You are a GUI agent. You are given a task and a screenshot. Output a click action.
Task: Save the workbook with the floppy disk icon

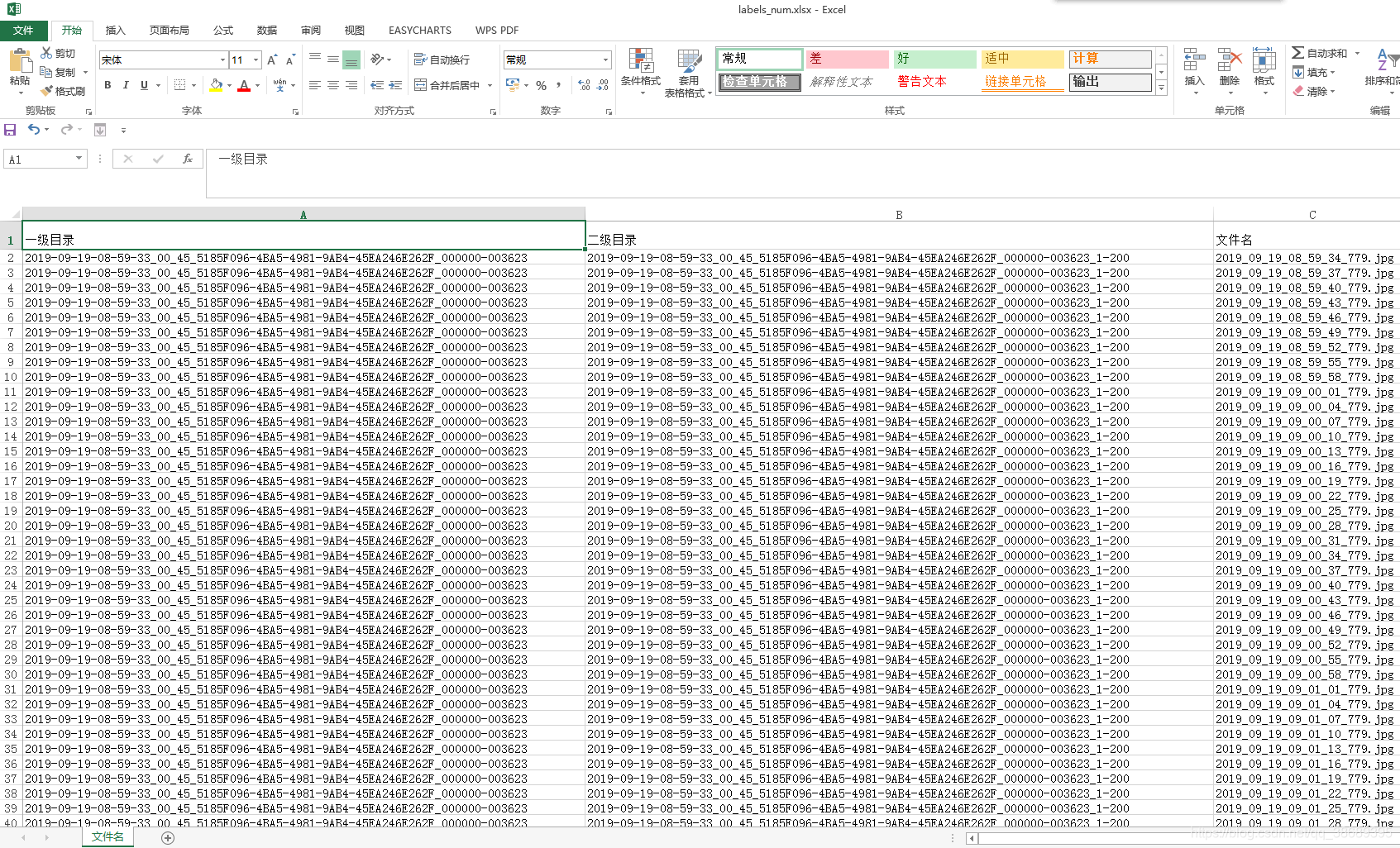[10, 130]
